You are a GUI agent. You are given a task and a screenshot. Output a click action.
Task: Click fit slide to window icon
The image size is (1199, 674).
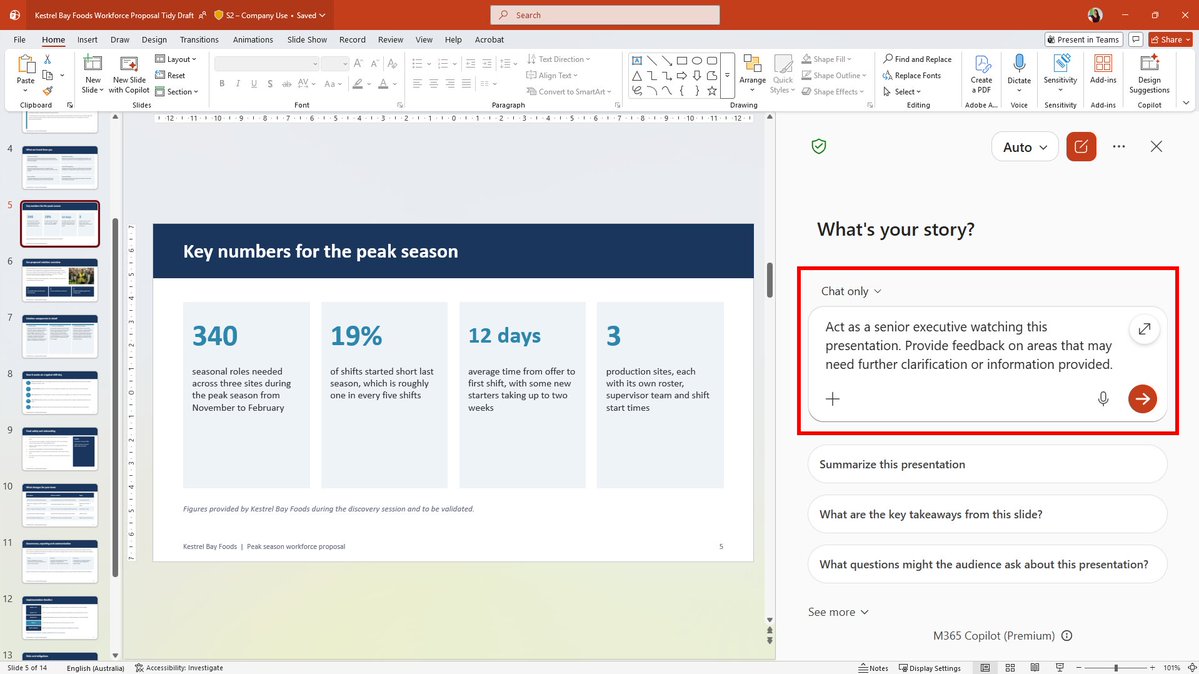[1191, 668]
